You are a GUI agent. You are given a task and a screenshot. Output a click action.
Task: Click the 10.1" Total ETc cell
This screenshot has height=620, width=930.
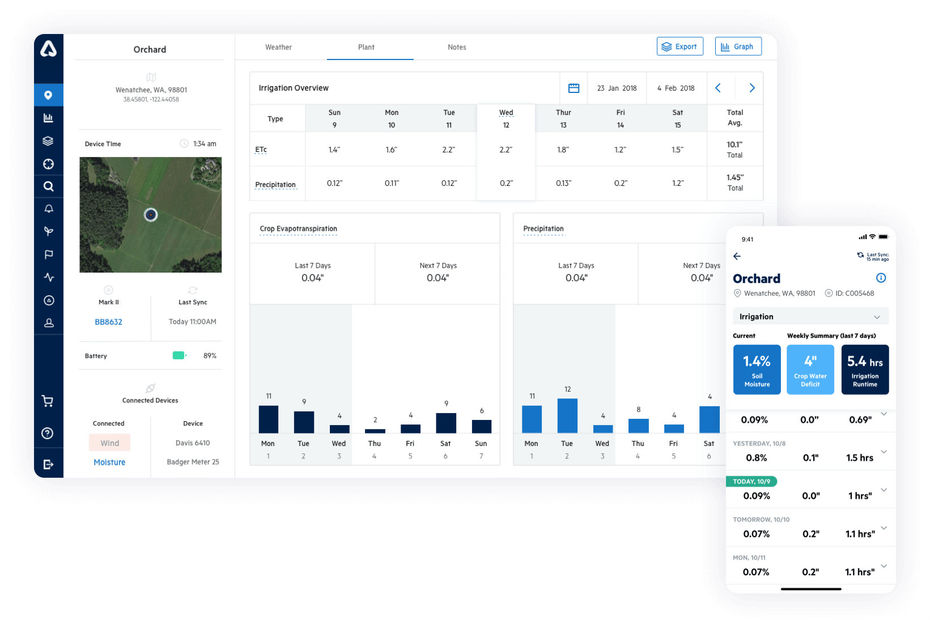(x=734, y=149)
